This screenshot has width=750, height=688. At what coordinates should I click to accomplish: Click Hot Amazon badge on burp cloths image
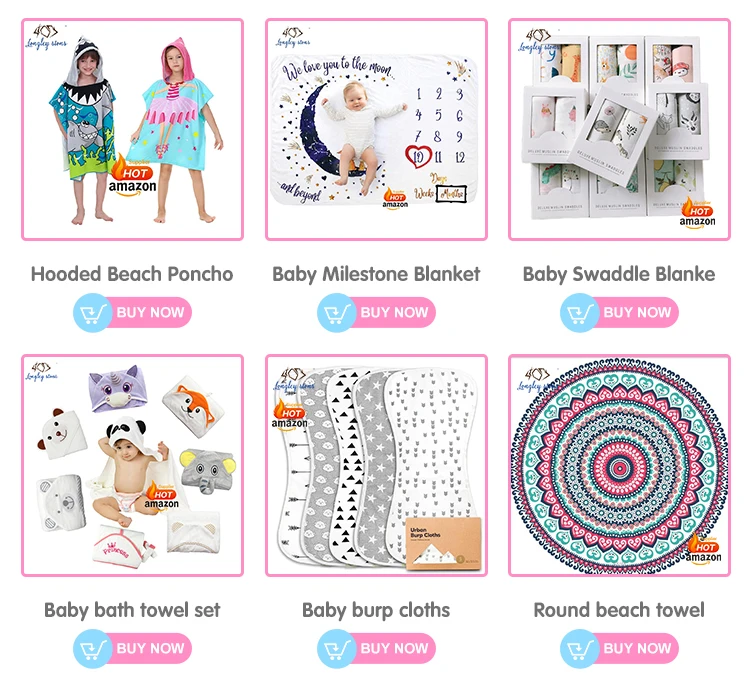point(289,414)
